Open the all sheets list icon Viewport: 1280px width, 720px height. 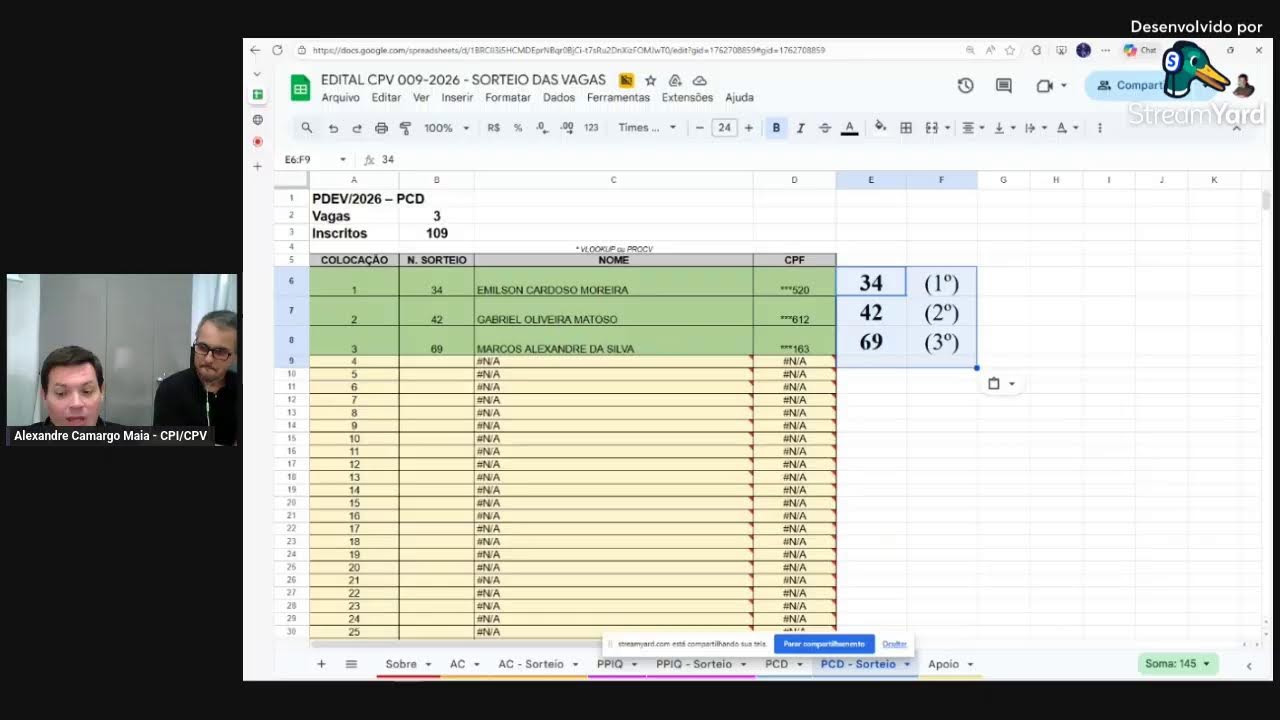351,664
